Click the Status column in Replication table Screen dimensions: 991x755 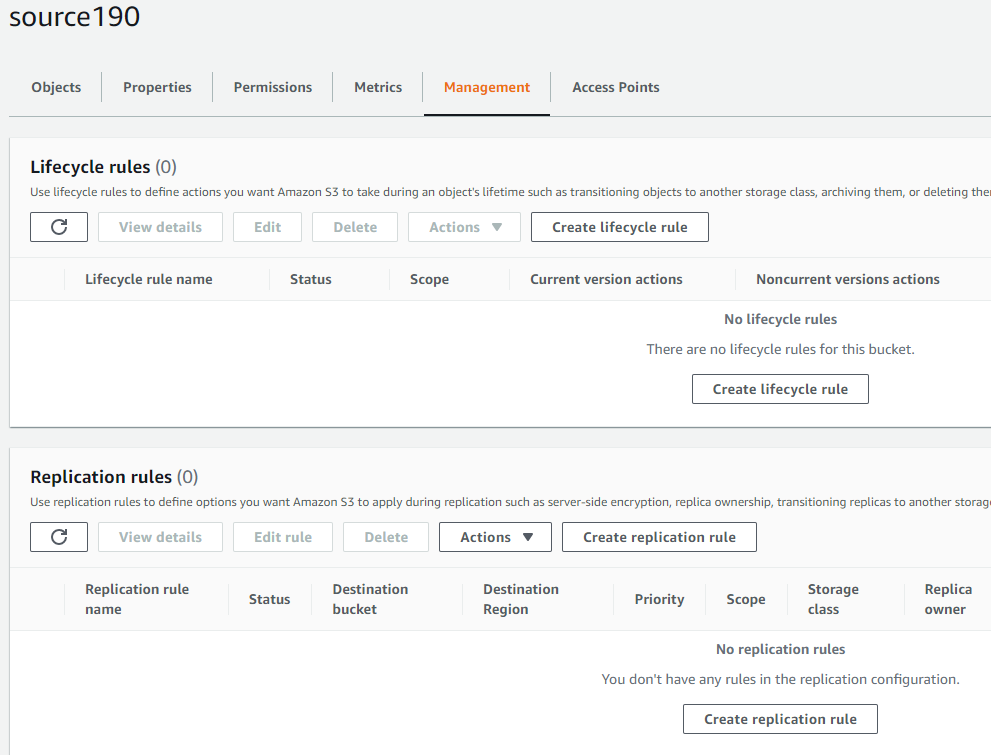(x=269, y=599)
